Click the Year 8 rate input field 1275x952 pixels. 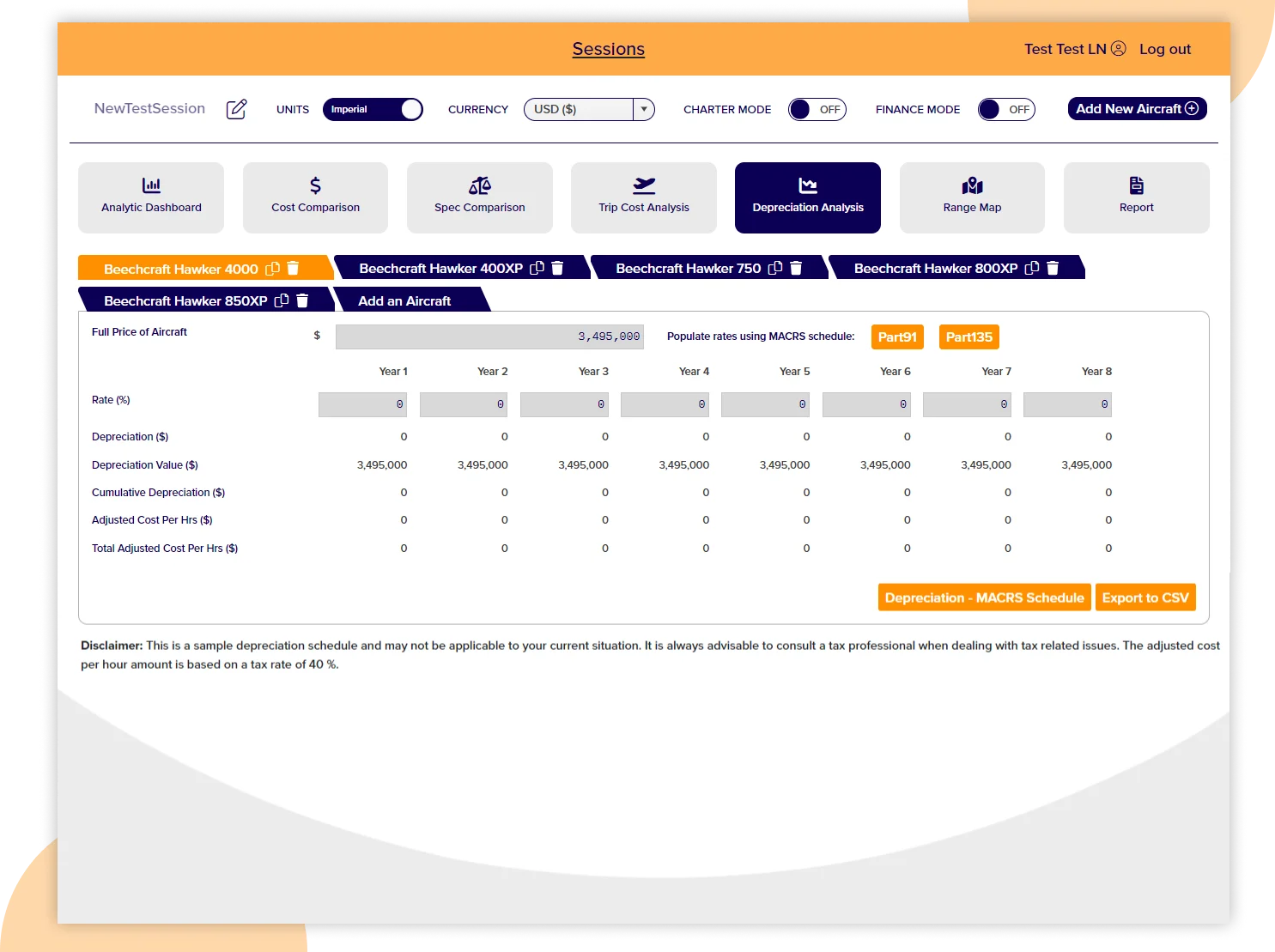pyautogui.click(x=1067, y=404)
